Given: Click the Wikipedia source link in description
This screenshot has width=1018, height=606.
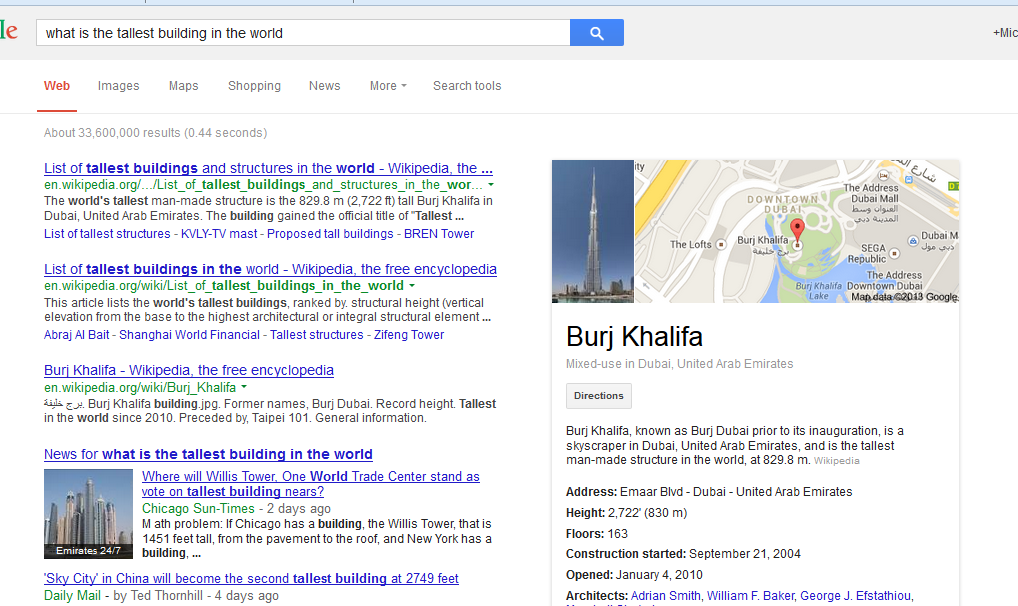Looking at the screenshot, I should pos(837,461).
